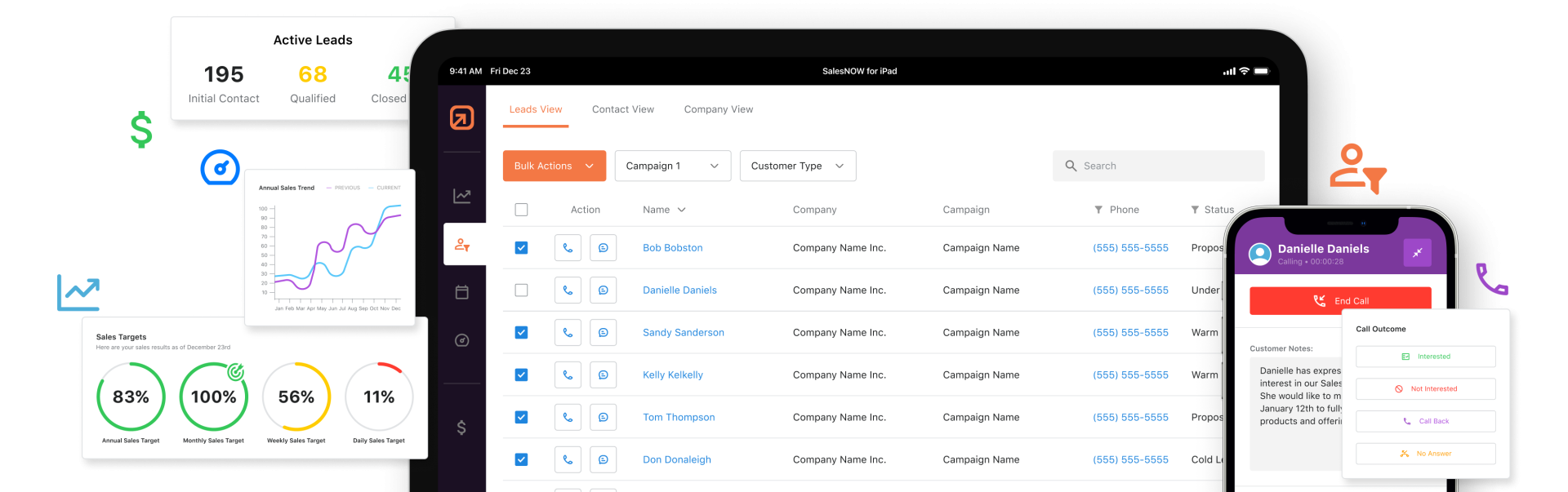1568x492 pixels.
Task: Open Don Donaleigh lead link
Action: click(x=676, y=459)
